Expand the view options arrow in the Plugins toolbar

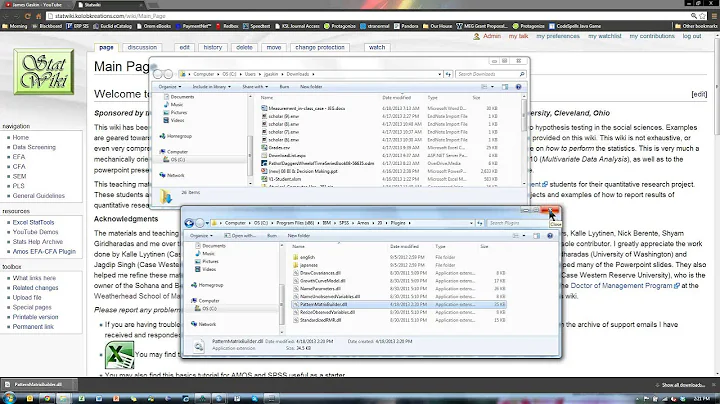coord(523,236)
